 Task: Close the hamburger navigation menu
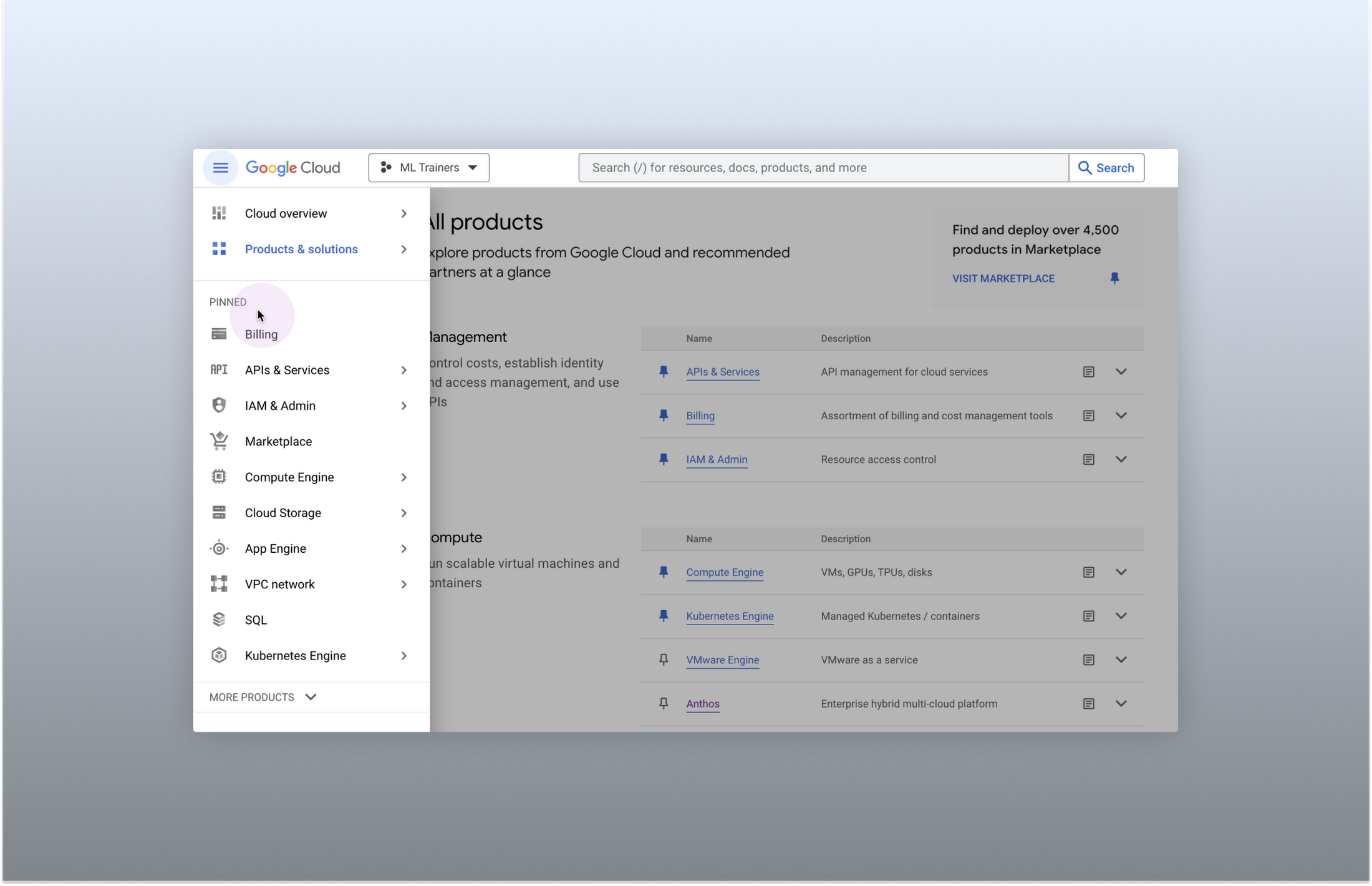coord(220,168)
